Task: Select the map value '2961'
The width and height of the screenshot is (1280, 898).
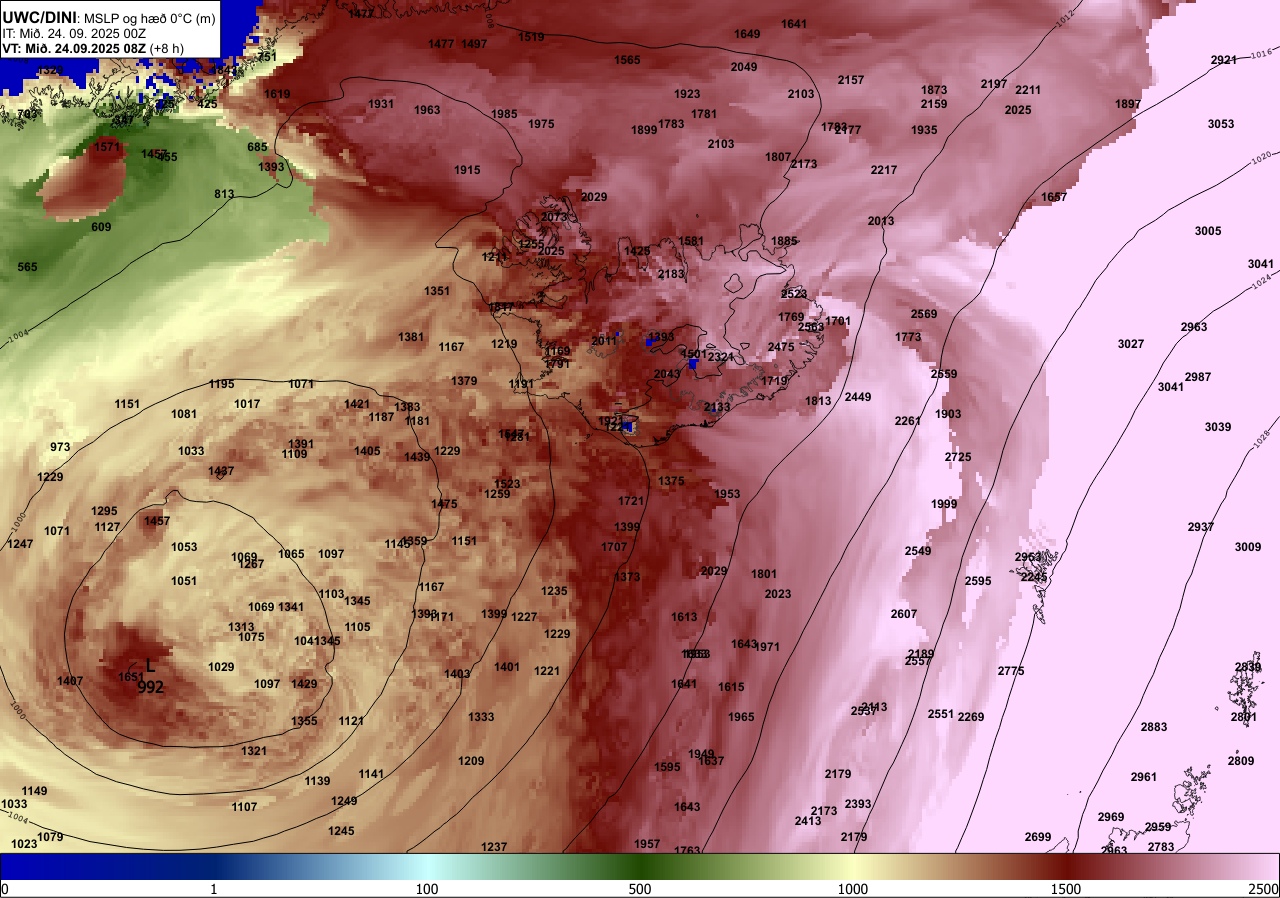Action: click(1143, 777)
